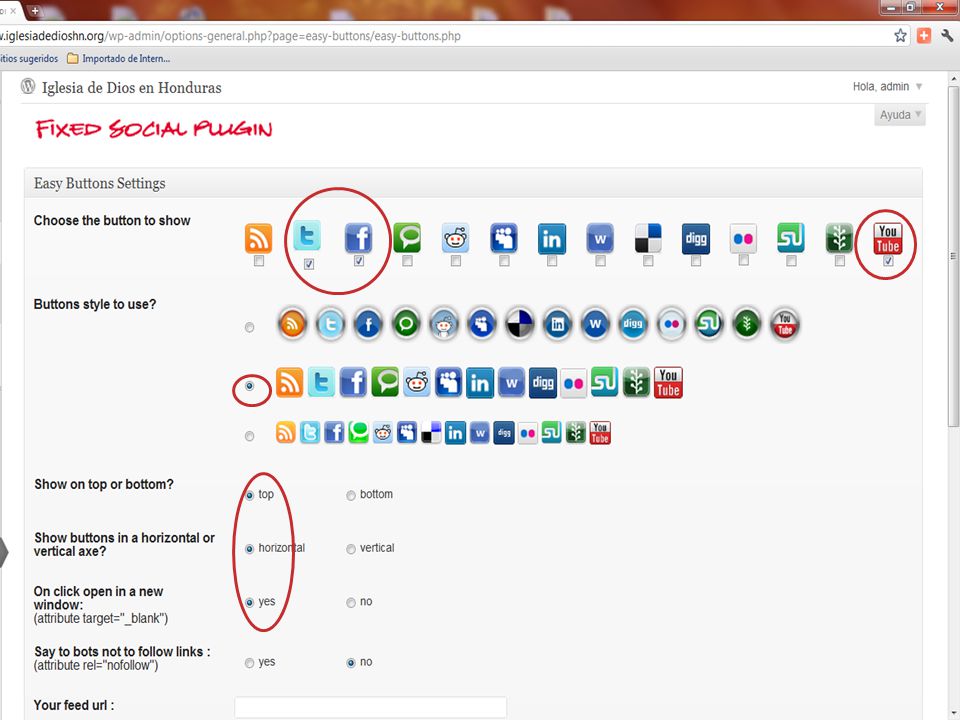Open a new browser tab
The image size is (960, 720).
click(35, 10)
